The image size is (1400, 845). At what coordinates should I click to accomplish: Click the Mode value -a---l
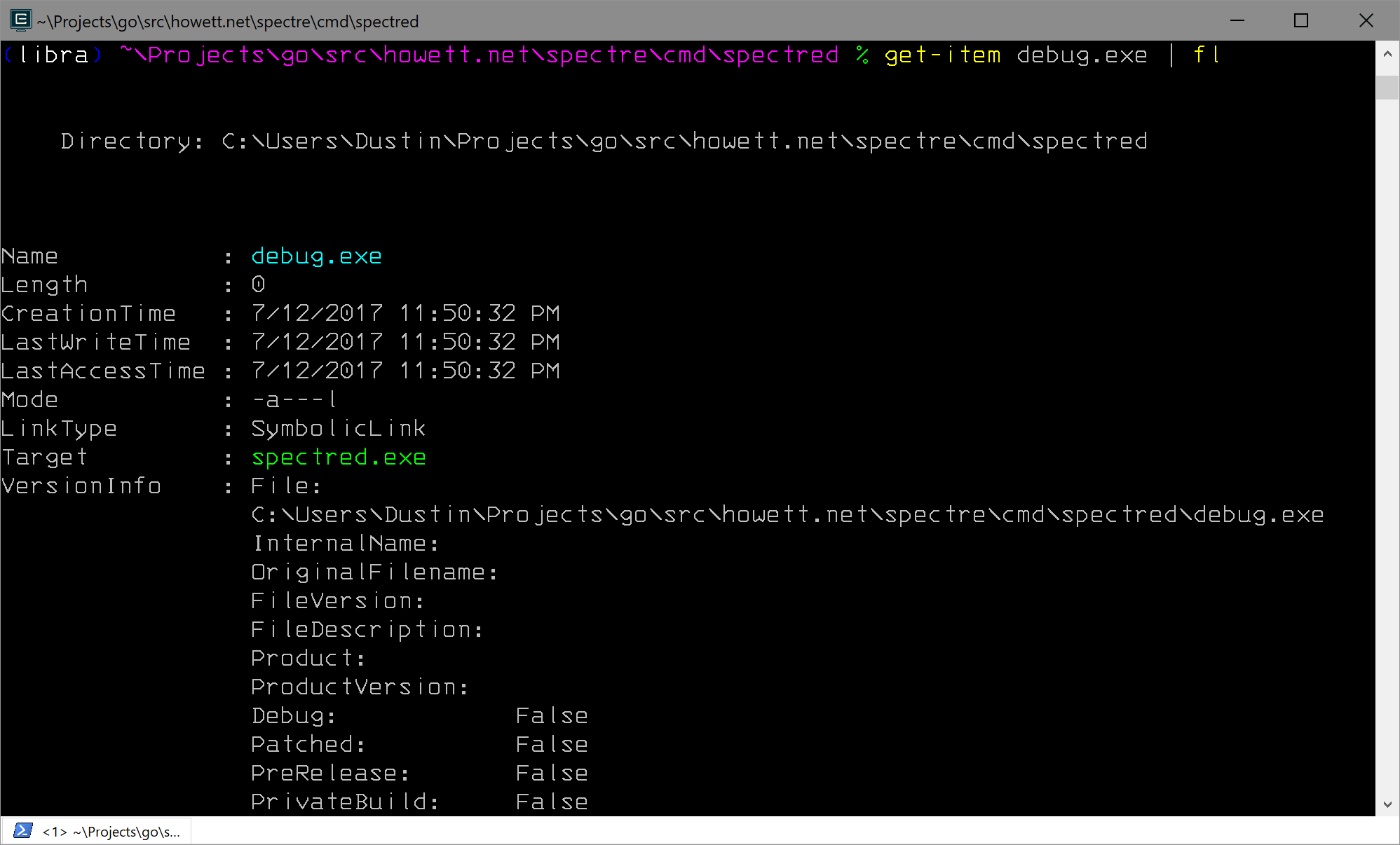(295, 400)
